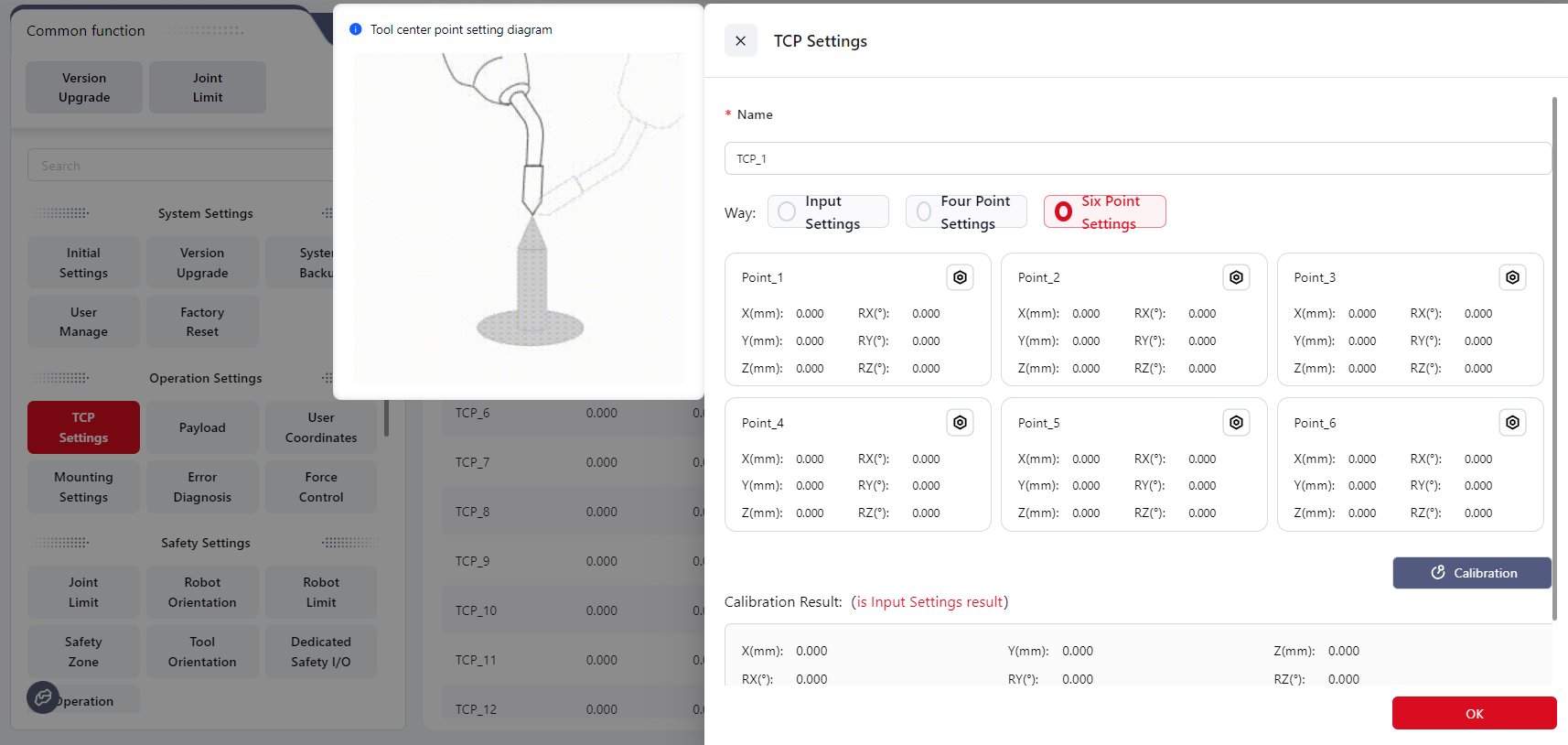Click the Point_2 record position icon
Screen dimensions: 1568x745
pyautogui.click(x=1236, y=277)
